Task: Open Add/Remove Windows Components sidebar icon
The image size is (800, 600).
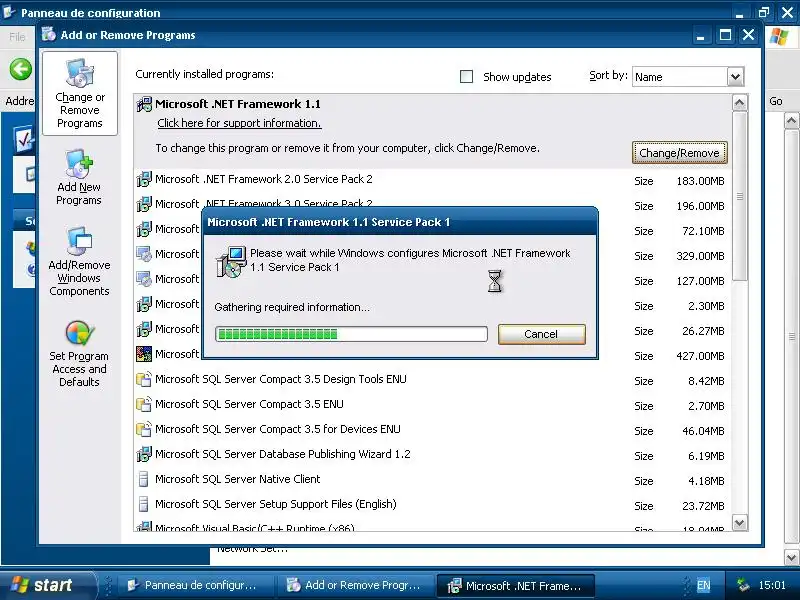Action: (79, 261)
